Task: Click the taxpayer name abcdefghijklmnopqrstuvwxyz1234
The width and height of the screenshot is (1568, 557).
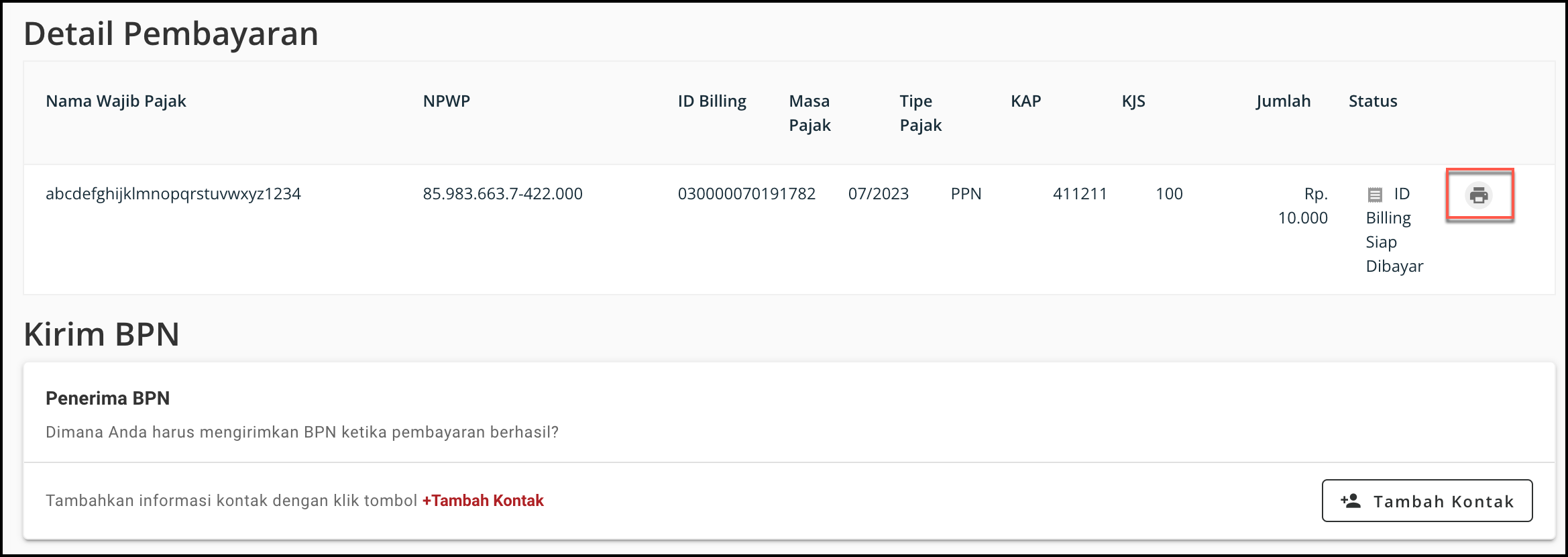Action: (173, 194)
